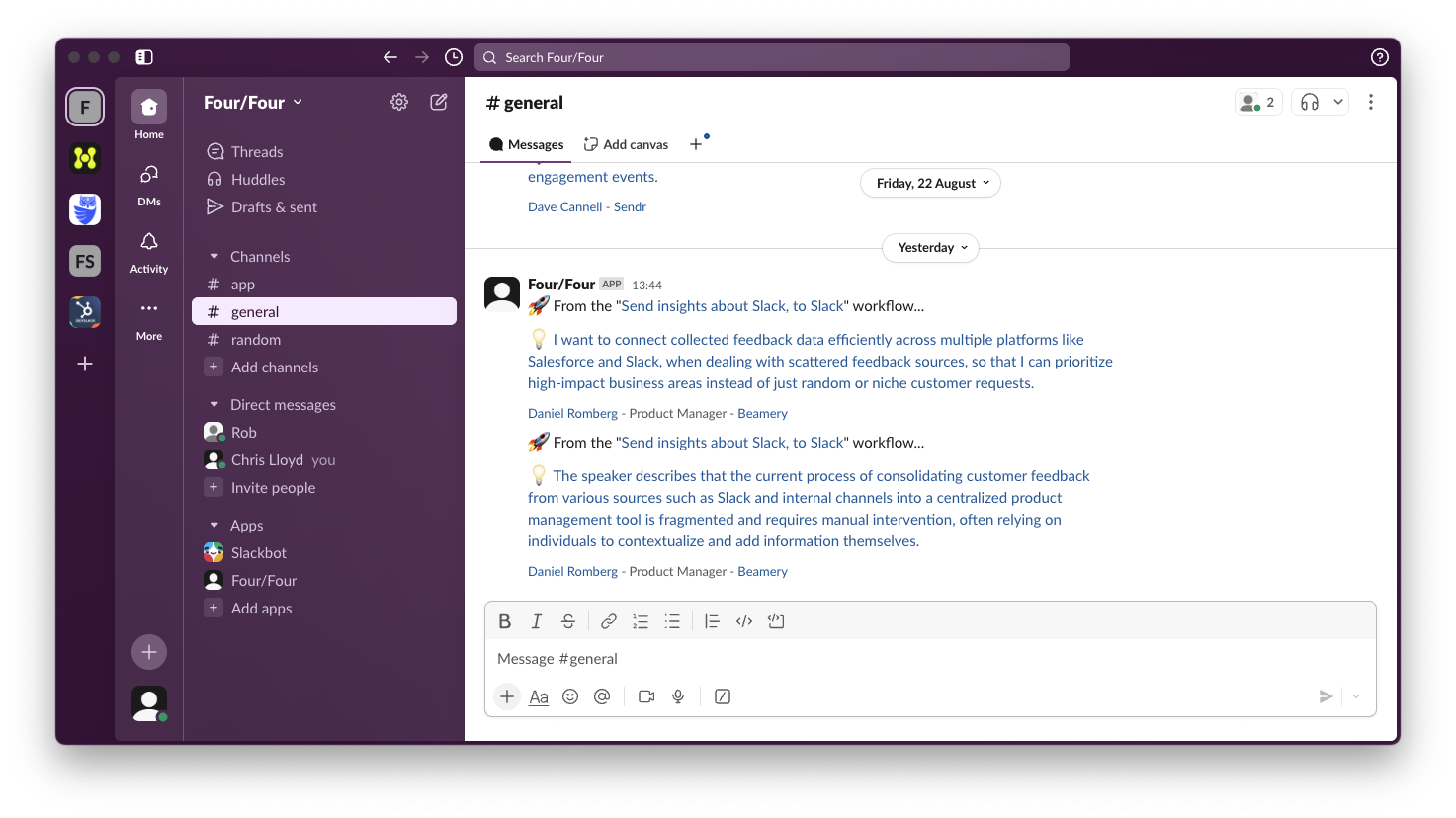Send the message now

(1327, 696)
